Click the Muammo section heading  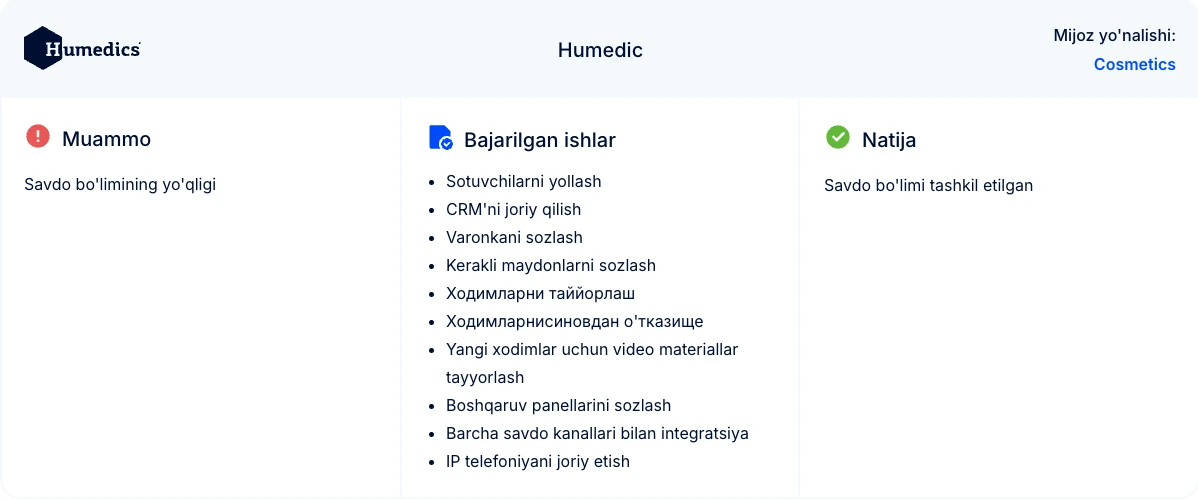pyautogui.click(x=106, y=139)
